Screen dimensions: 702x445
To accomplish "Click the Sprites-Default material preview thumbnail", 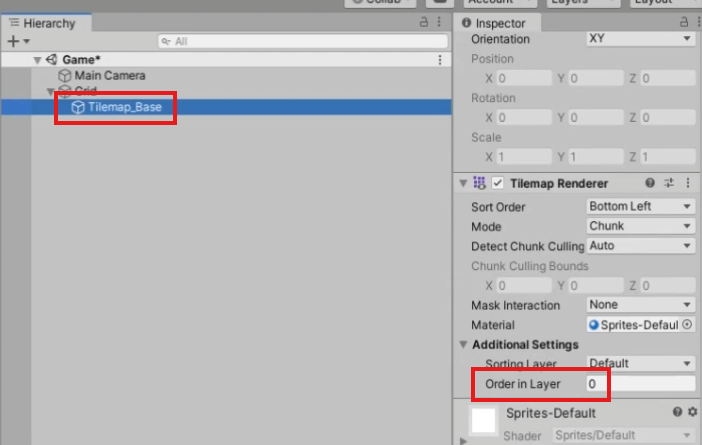I will (484, 420).
